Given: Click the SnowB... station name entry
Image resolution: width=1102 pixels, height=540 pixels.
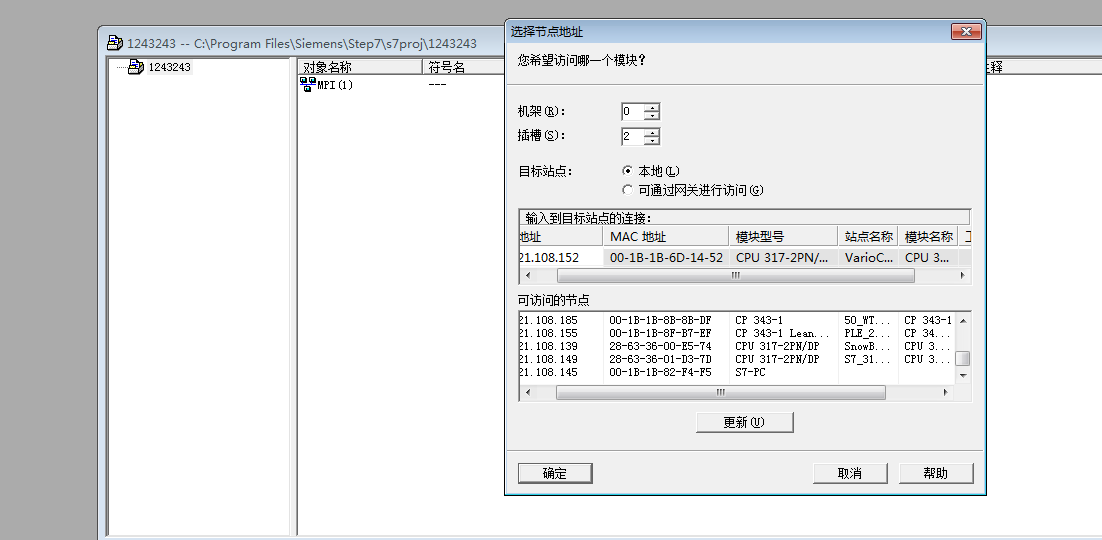Looking at the screenshot, I should 867,346.
